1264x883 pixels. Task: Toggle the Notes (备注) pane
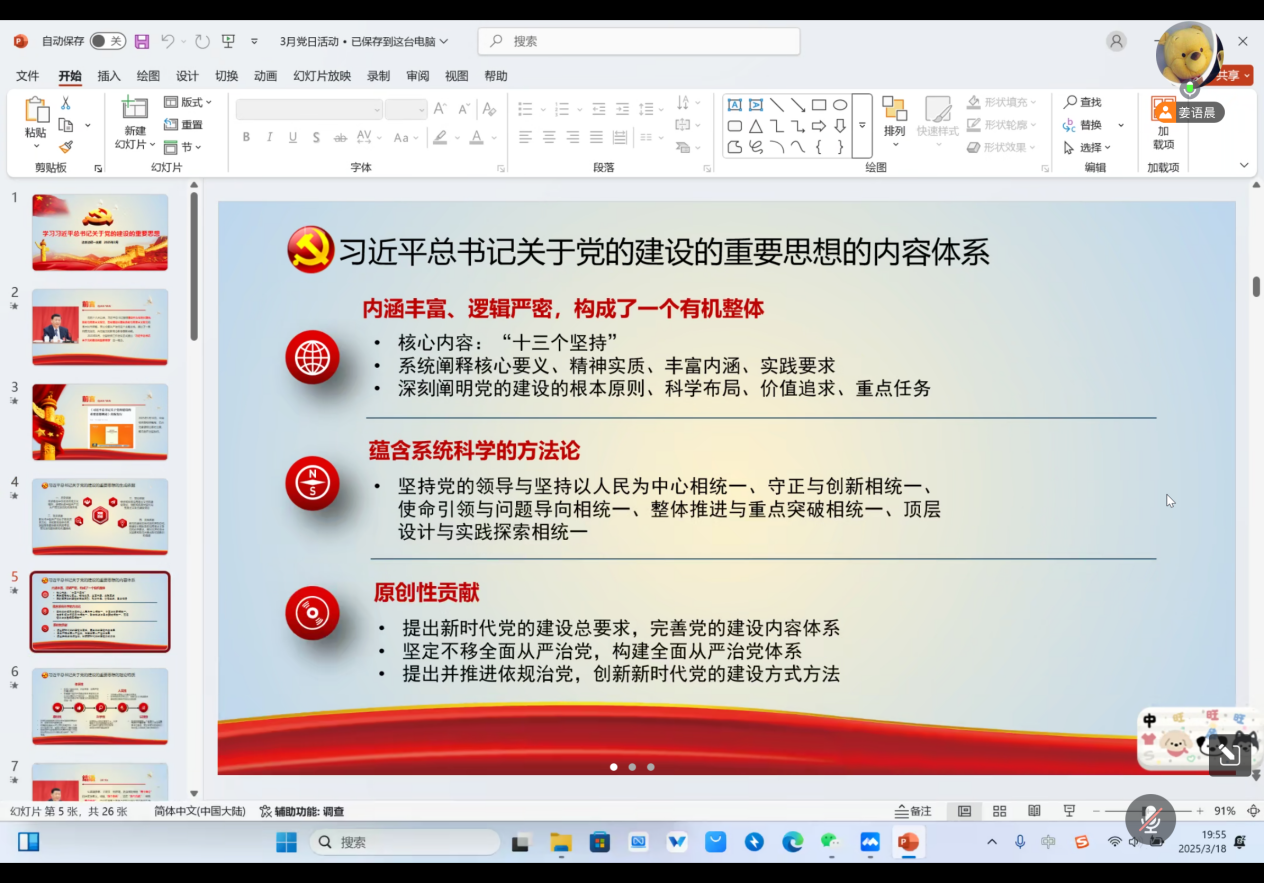click(x=913, y=811)
